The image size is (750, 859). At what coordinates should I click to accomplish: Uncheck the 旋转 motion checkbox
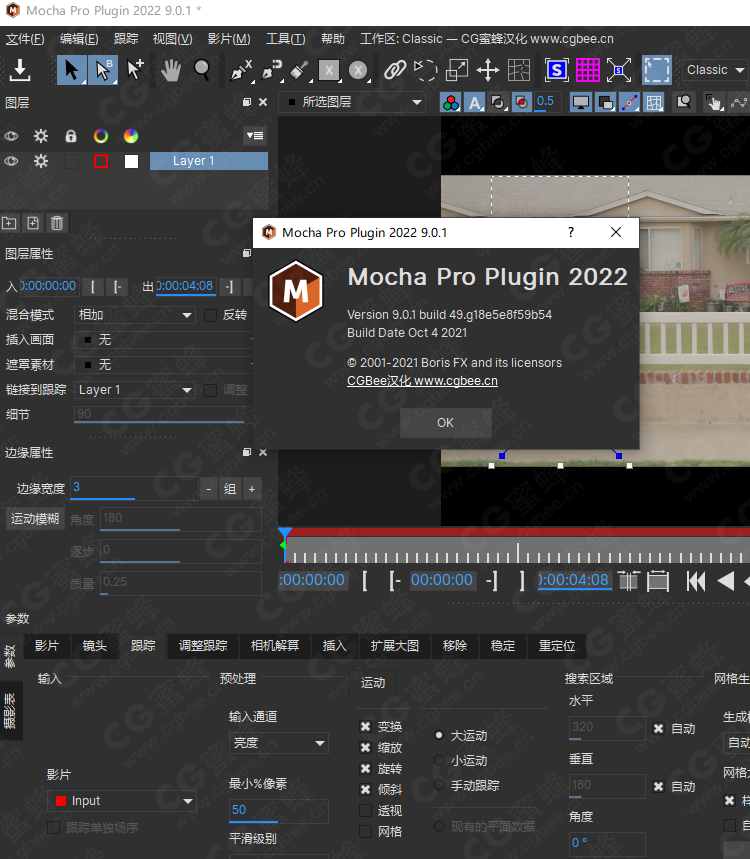[365, 769]
